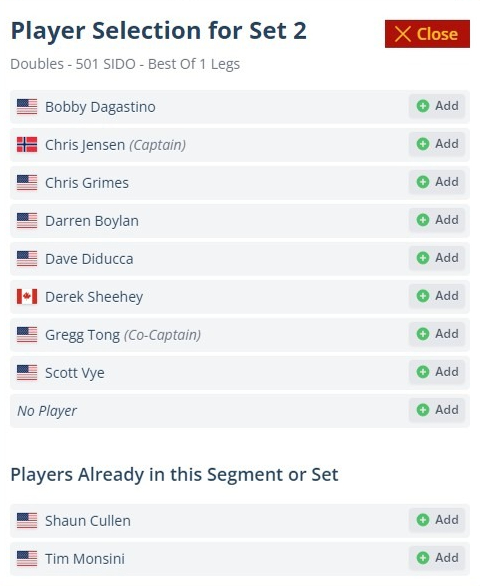
Task: Close the Player Selection dialog
Action: [427, 34]
